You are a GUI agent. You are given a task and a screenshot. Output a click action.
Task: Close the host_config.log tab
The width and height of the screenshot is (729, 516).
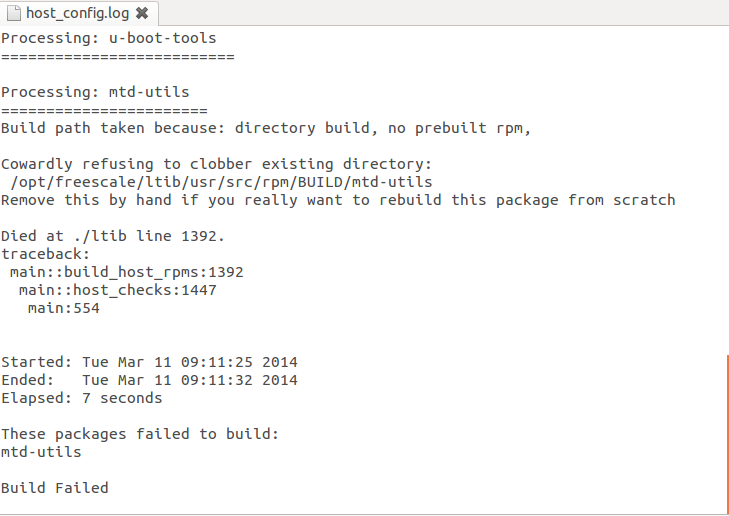142,13
